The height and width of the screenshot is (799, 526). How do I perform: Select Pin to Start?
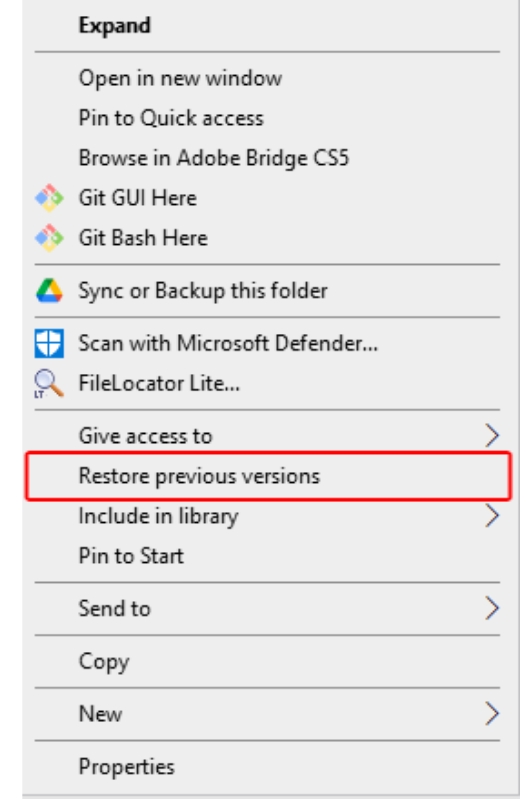pyautogui.click(x=268, y=555)
